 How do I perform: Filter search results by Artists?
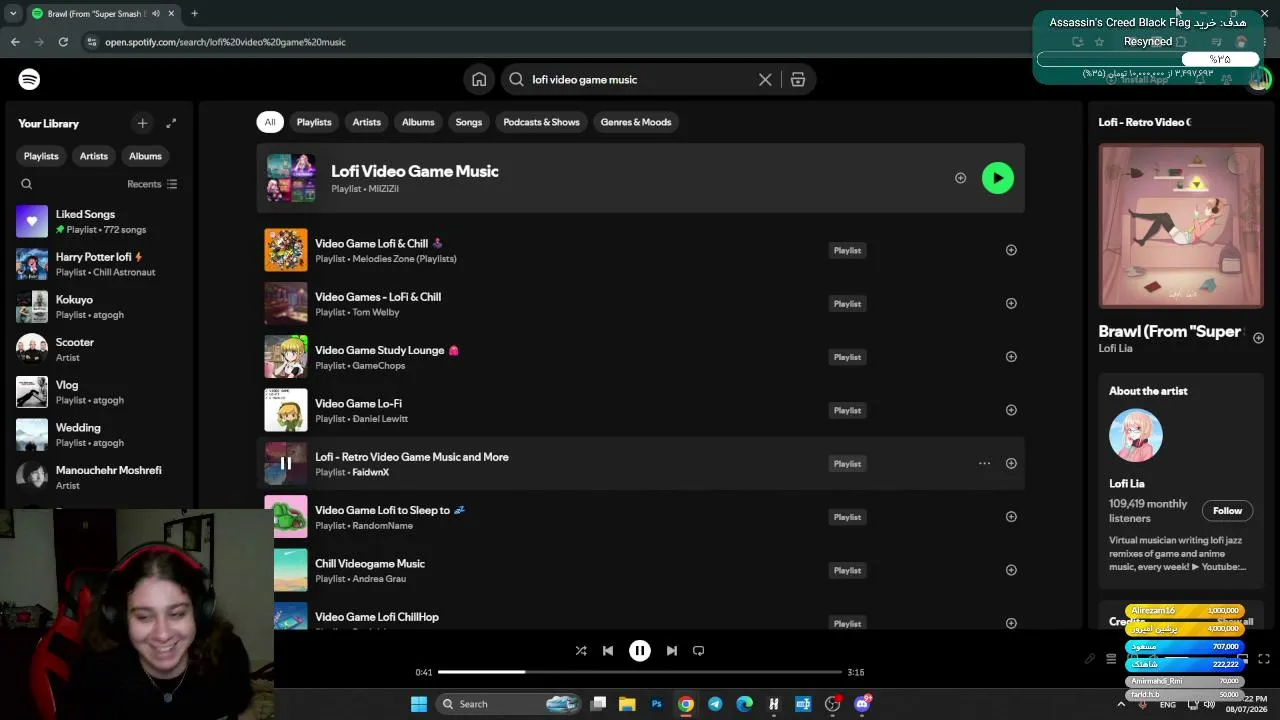(366, 122)
